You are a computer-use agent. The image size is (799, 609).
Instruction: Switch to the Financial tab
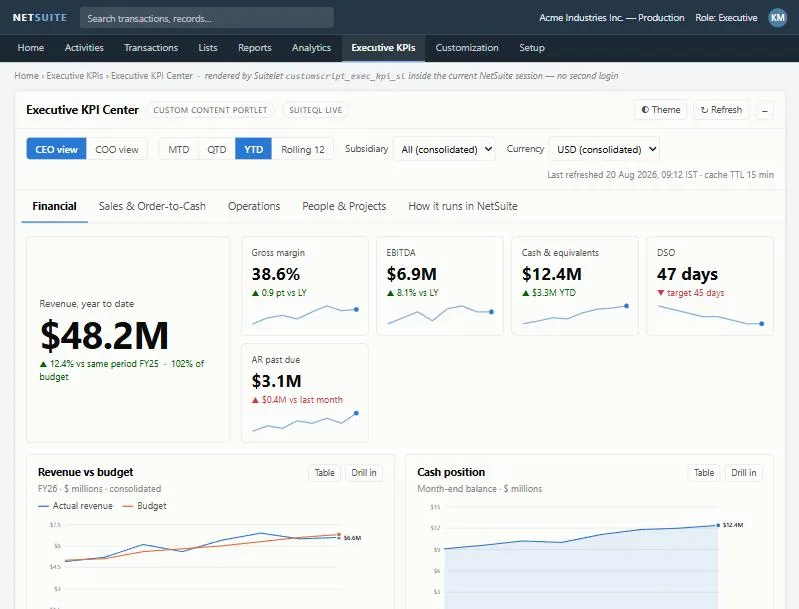pyautogui.click(x=55, y=206)
